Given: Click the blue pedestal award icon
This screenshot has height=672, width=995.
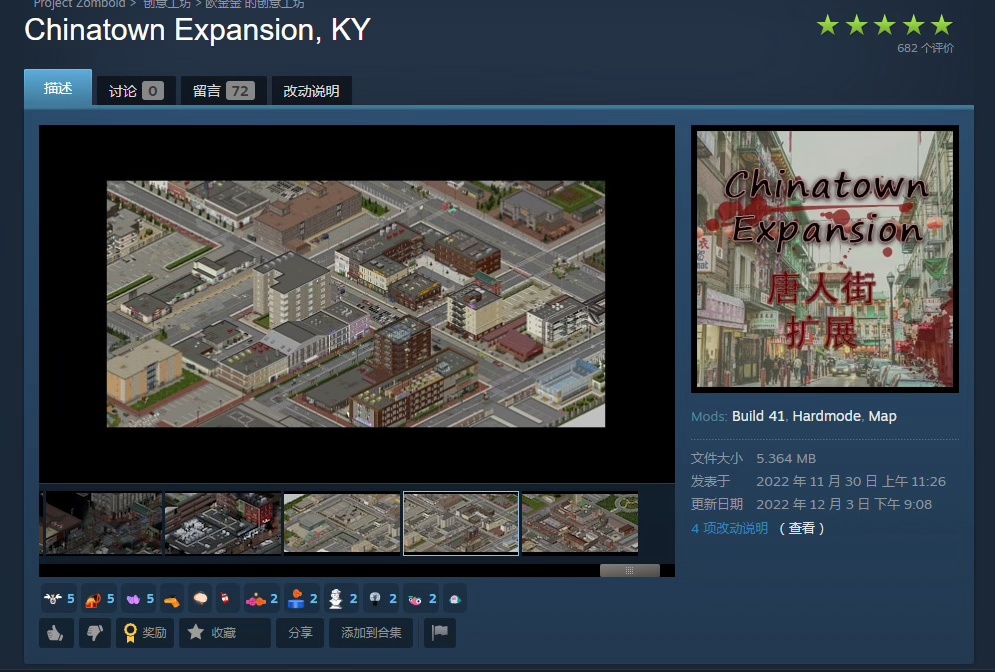Looking at the screenshot, I should tap(302, 599).
